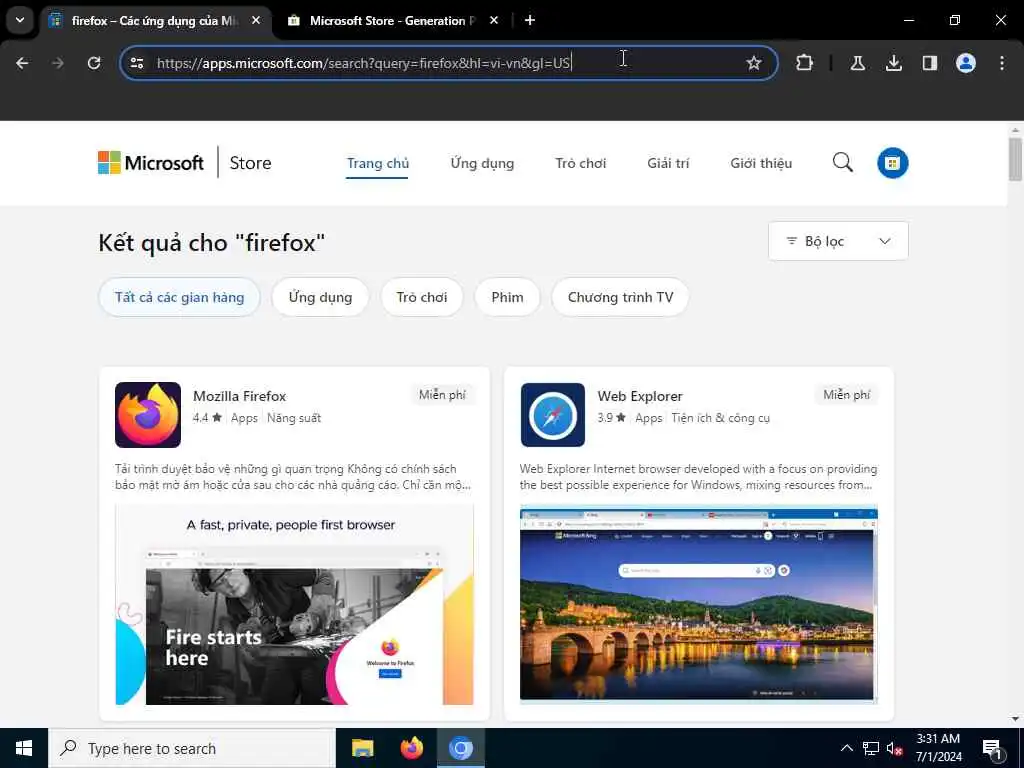The height and width of the screenshot is (768, 1024).
Task: Open the 'Mozilla Firefox' title link
Action: (240, 396)
